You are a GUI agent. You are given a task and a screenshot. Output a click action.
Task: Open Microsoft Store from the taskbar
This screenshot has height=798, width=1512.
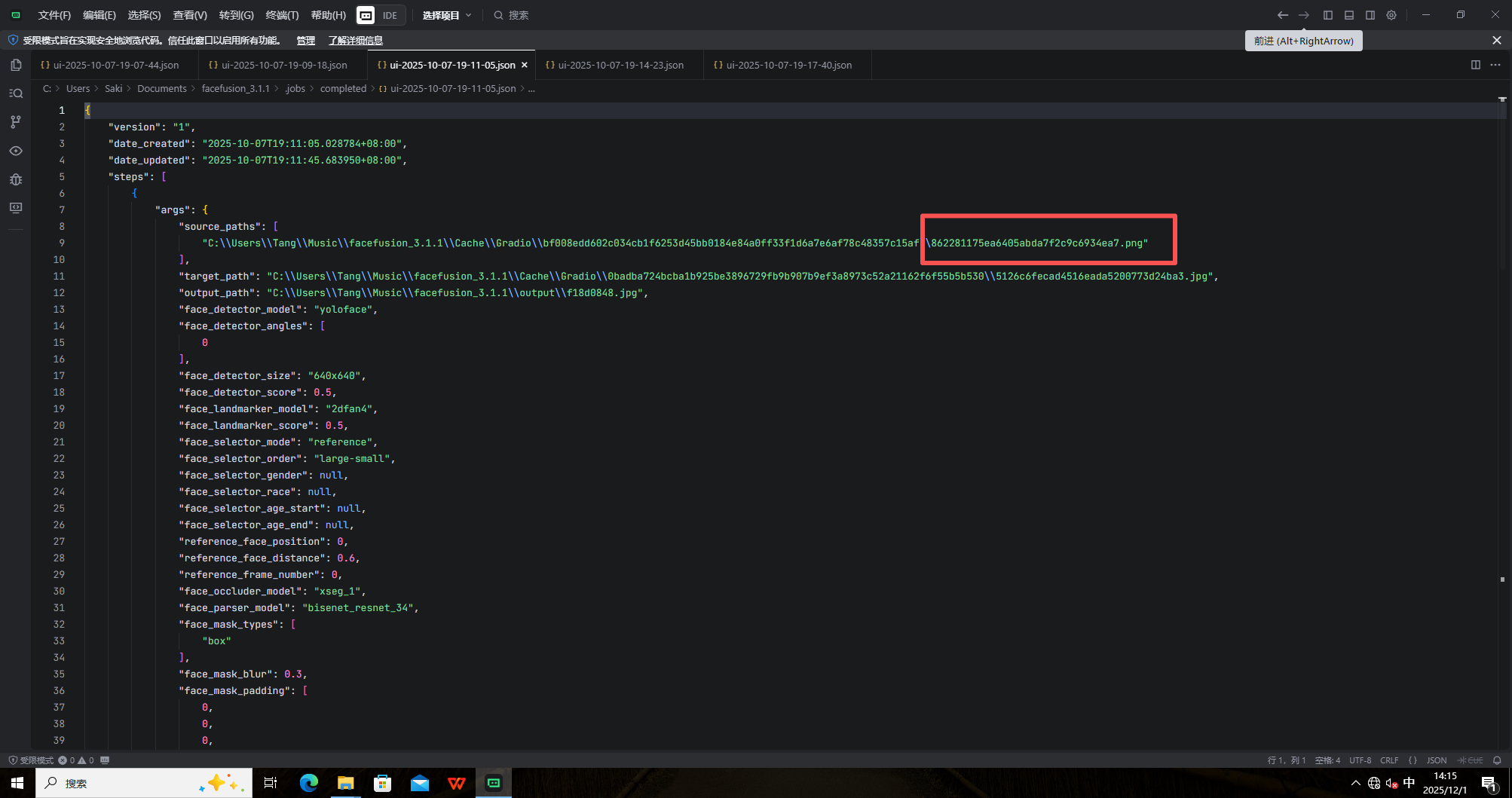click(382, 783)
